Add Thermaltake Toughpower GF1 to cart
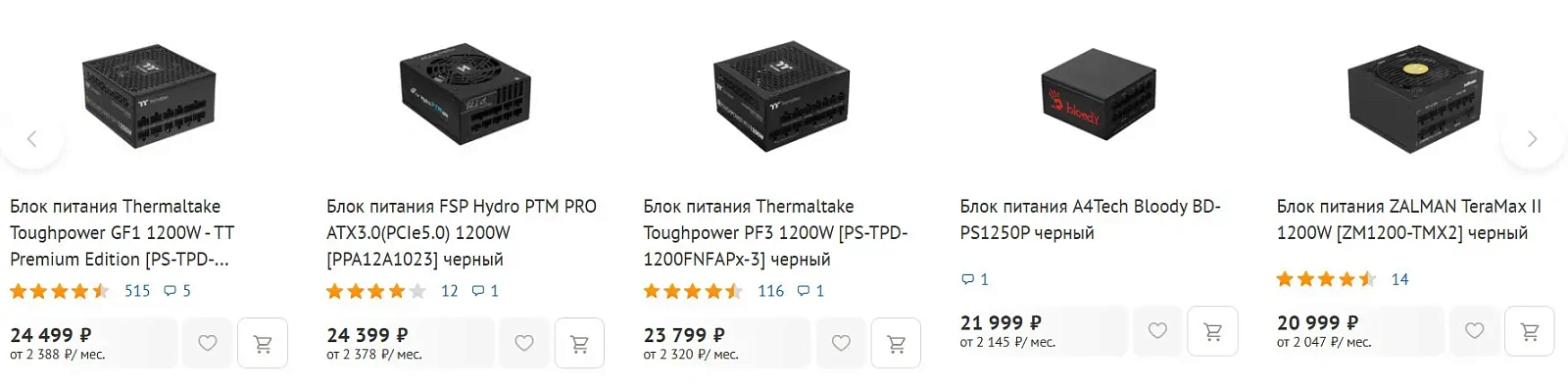The height and width of the screenshot is (388, 1568). [x=263, y=343]
